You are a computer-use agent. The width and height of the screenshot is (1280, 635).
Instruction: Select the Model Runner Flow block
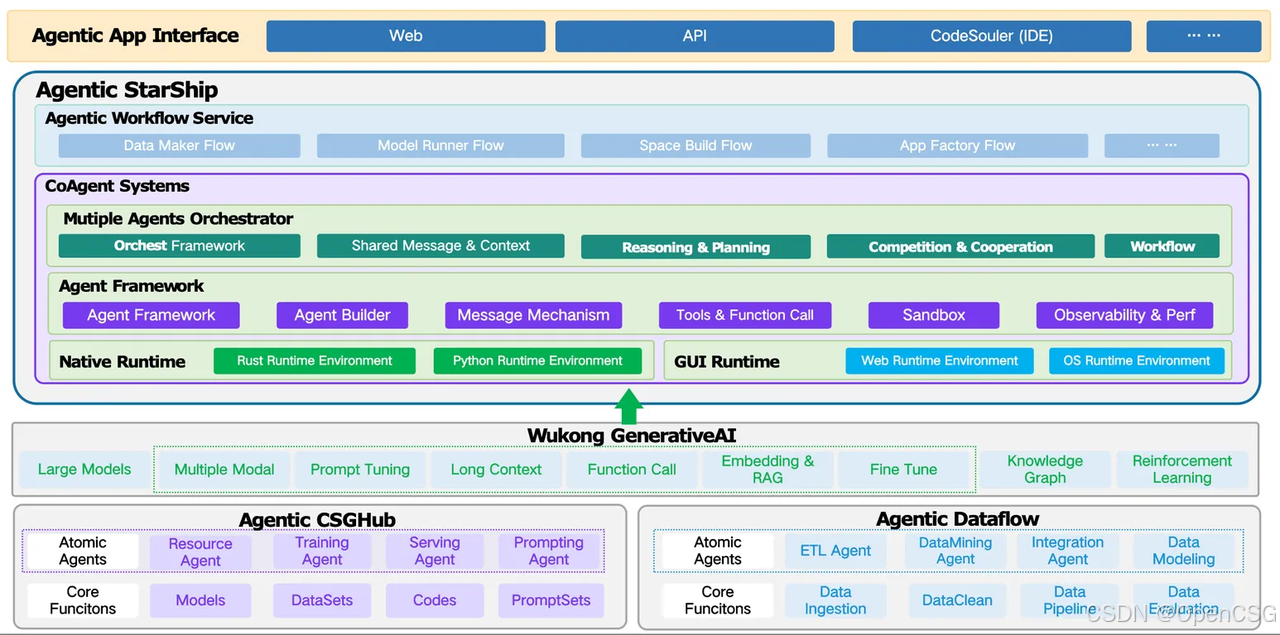click(440, 146)
